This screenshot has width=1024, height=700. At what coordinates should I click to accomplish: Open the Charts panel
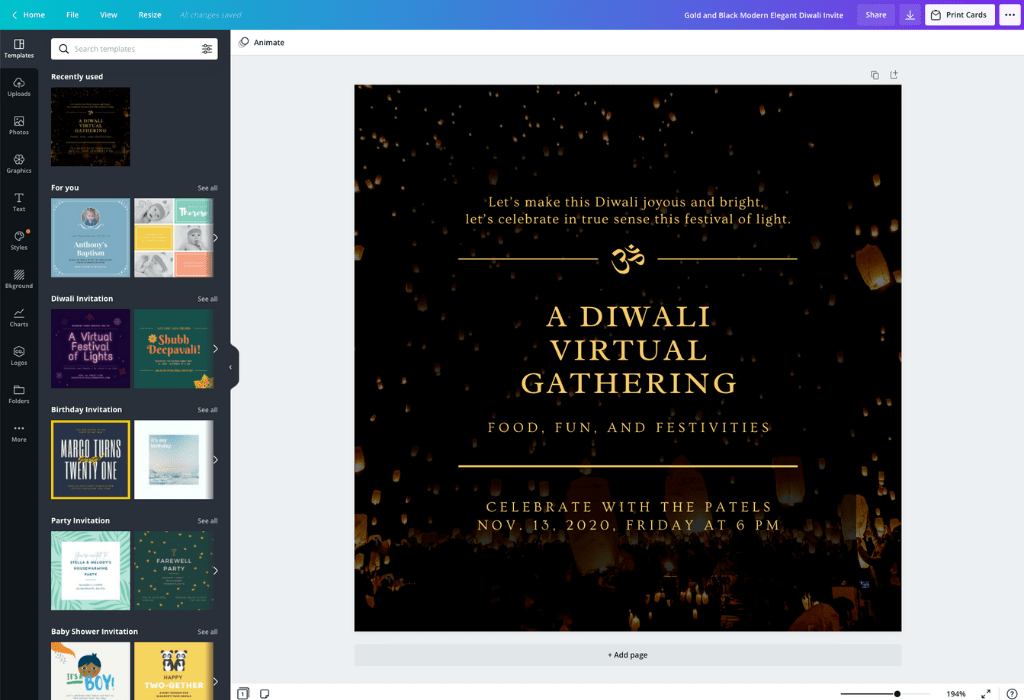tap(18, 317)
